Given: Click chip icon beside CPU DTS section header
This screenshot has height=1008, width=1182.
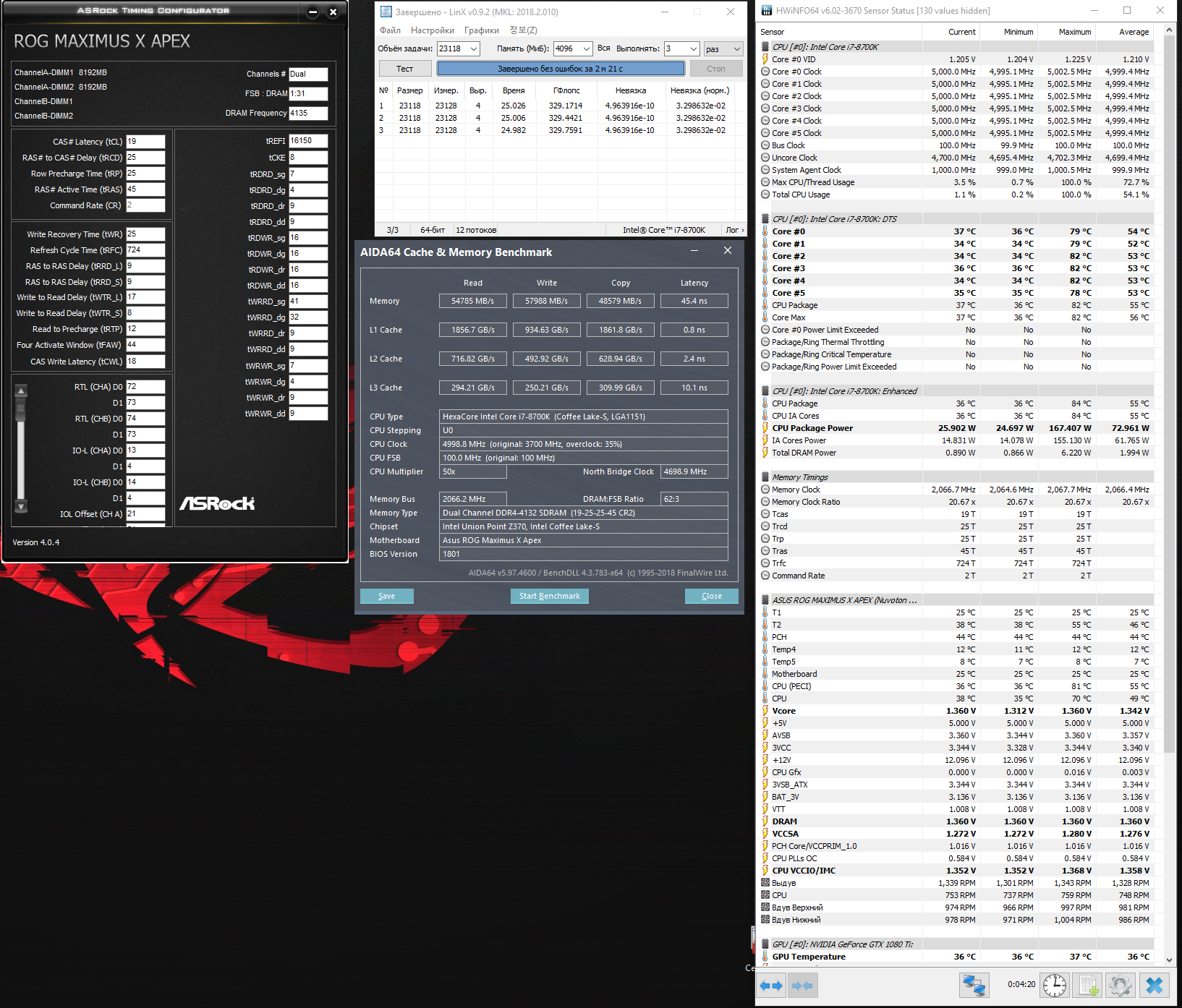Looking at the screenshot, I should point(765,219).
